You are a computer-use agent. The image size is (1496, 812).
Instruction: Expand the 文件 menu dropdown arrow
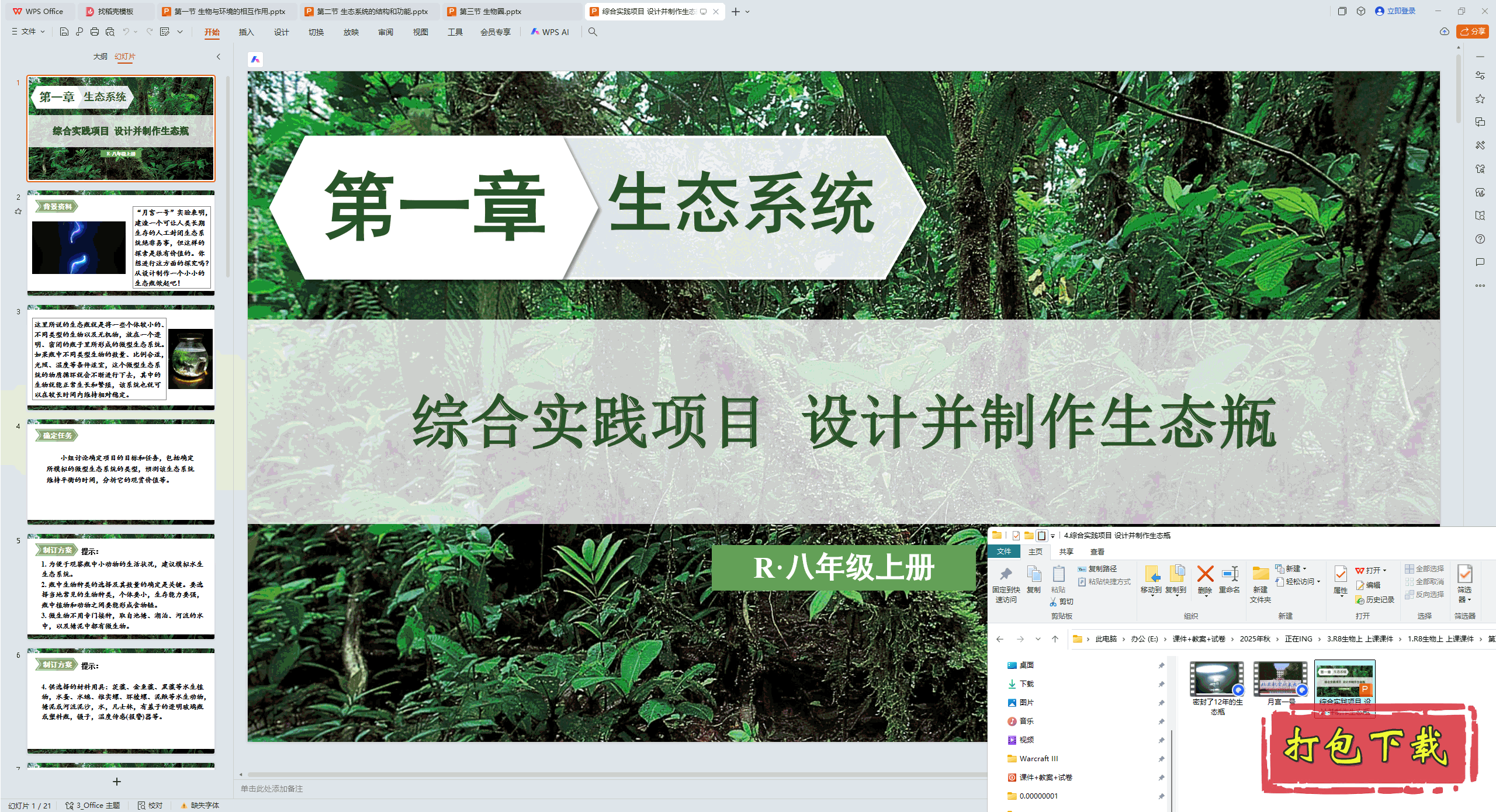[x=43, y=32]
